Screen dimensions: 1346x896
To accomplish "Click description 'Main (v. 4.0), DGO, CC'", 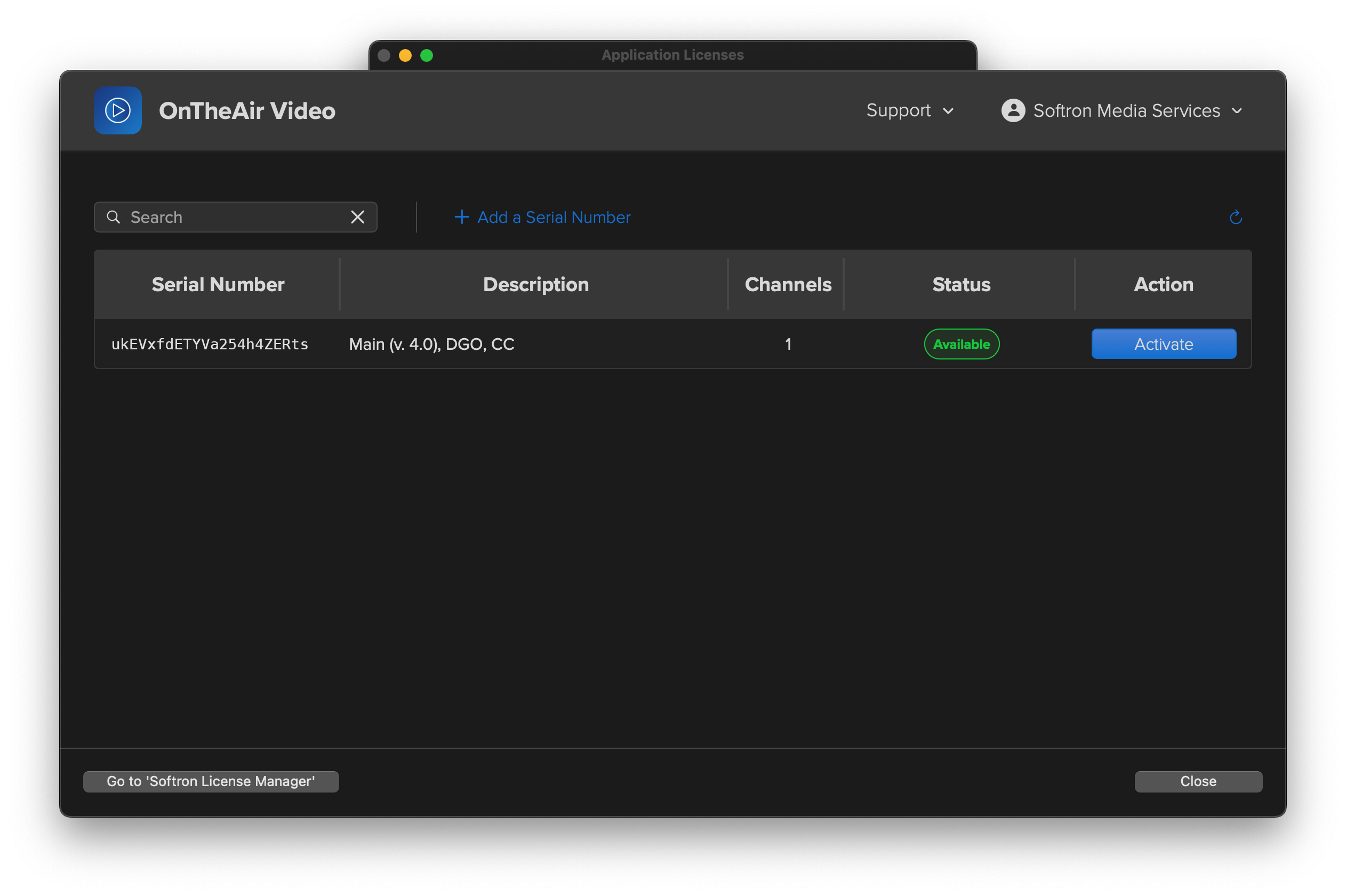I will click(x=431, y=344).
